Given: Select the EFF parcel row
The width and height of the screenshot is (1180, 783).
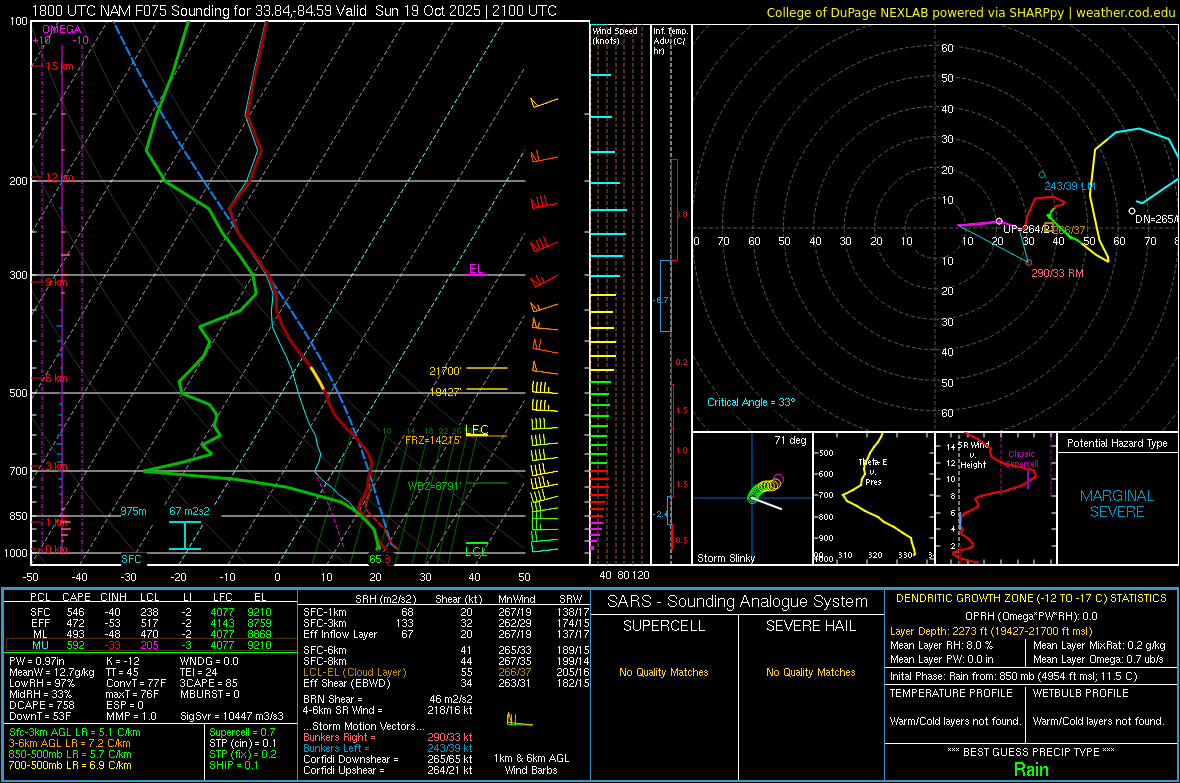Looking at the screenshot, I should click(x=151, y=623).
